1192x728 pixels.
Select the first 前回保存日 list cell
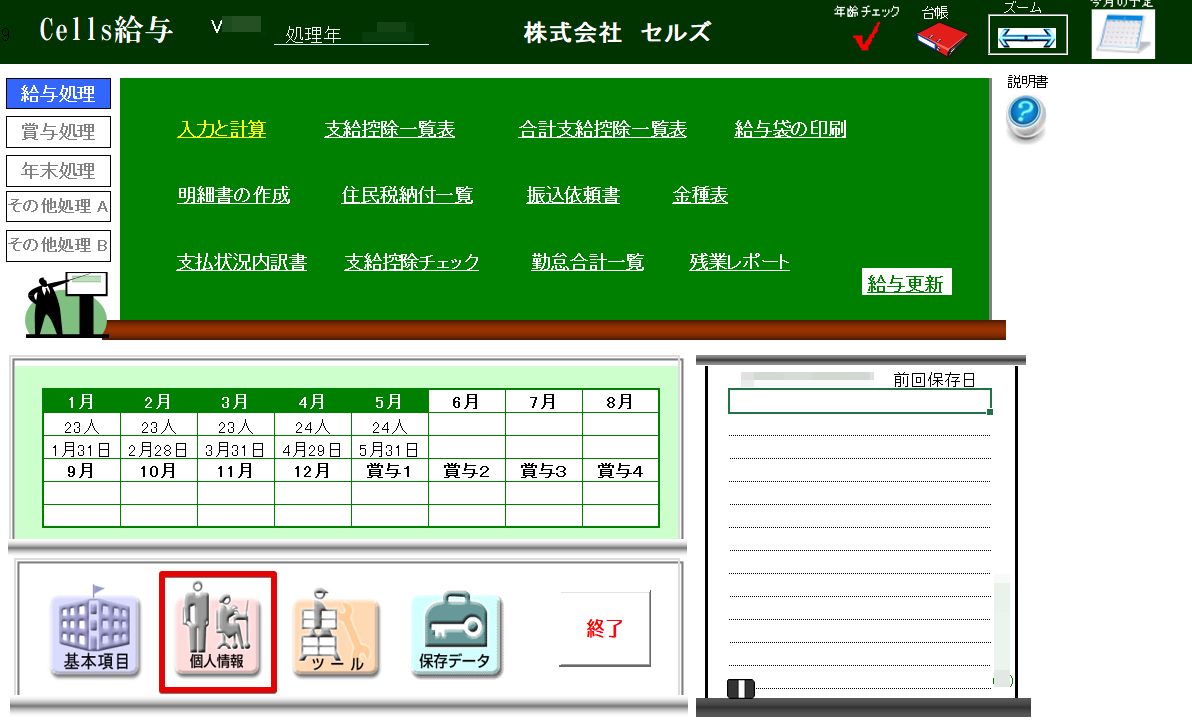[859, 402]
